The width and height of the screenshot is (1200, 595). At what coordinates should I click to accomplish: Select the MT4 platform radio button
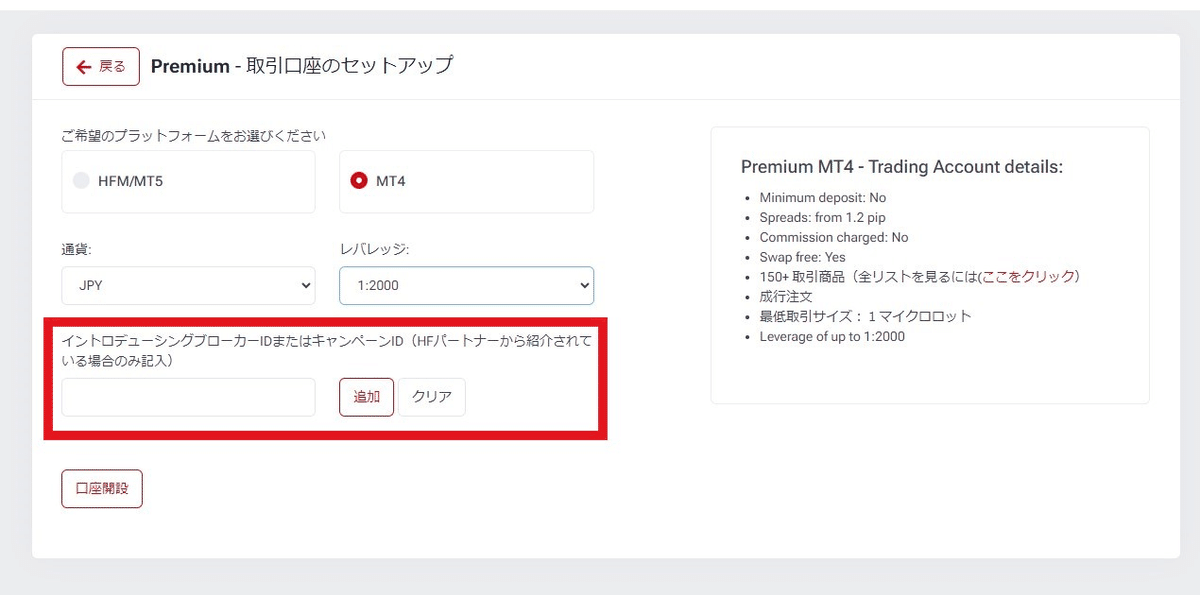point(359,181)
